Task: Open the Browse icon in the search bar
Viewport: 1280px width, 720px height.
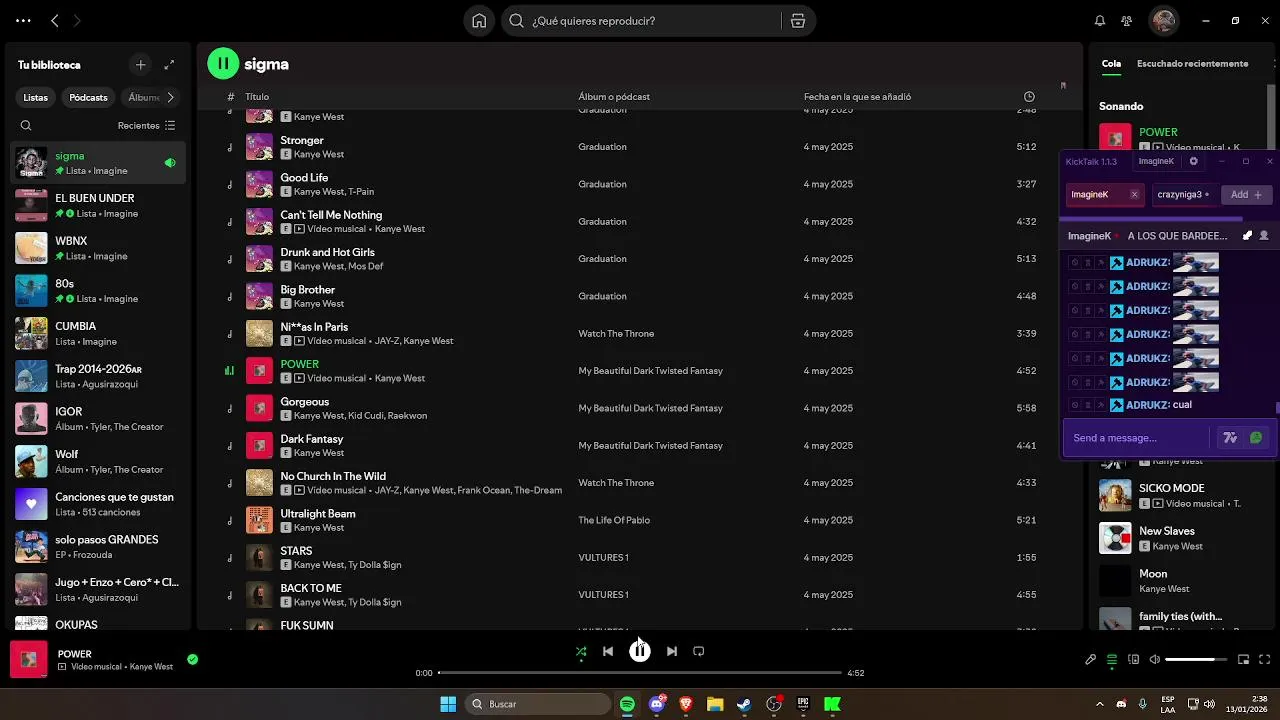Action: click(x=797, y=21)
